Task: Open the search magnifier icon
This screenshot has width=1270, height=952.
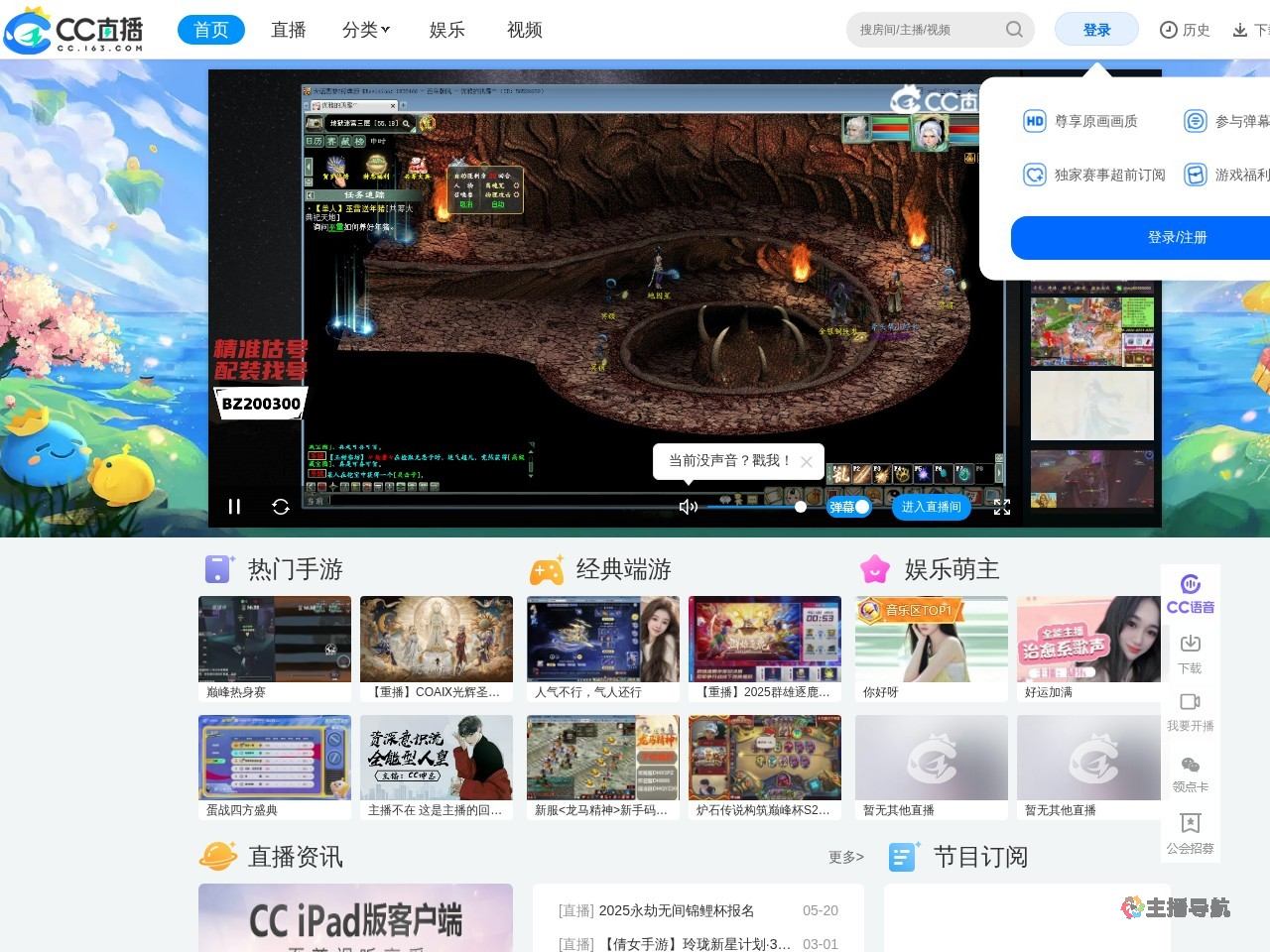Action: 1014,30
